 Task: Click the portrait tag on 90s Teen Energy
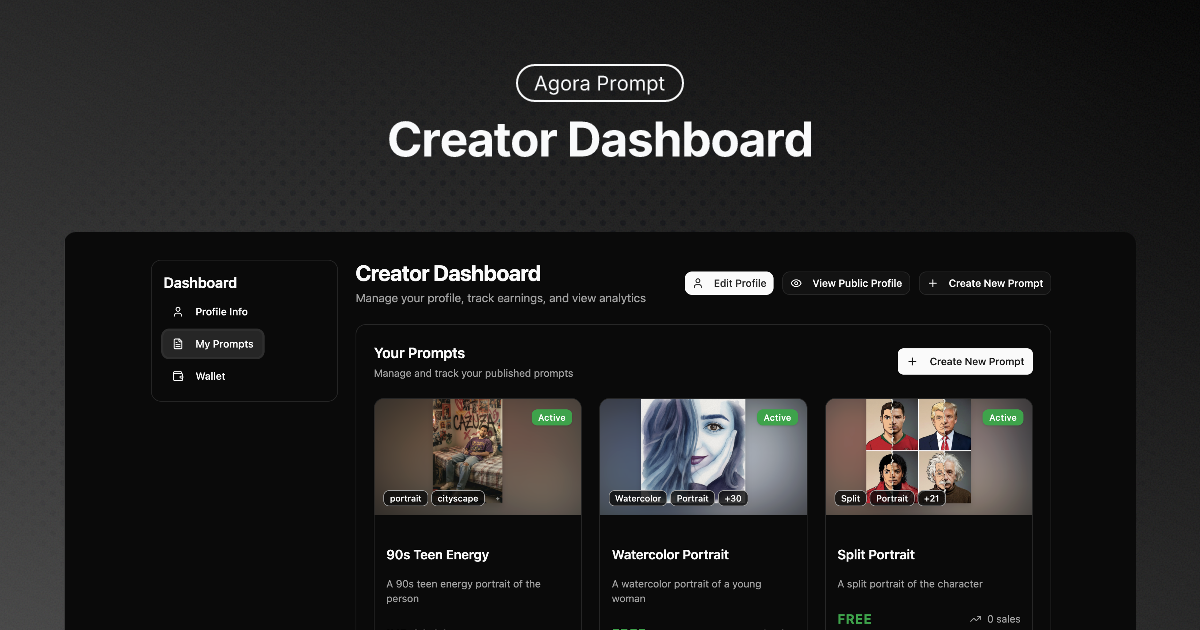(x=406, y=498)
